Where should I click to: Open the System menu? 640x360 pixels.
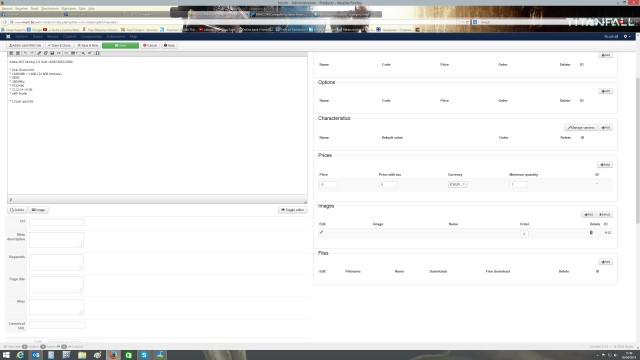pos(21,36)
